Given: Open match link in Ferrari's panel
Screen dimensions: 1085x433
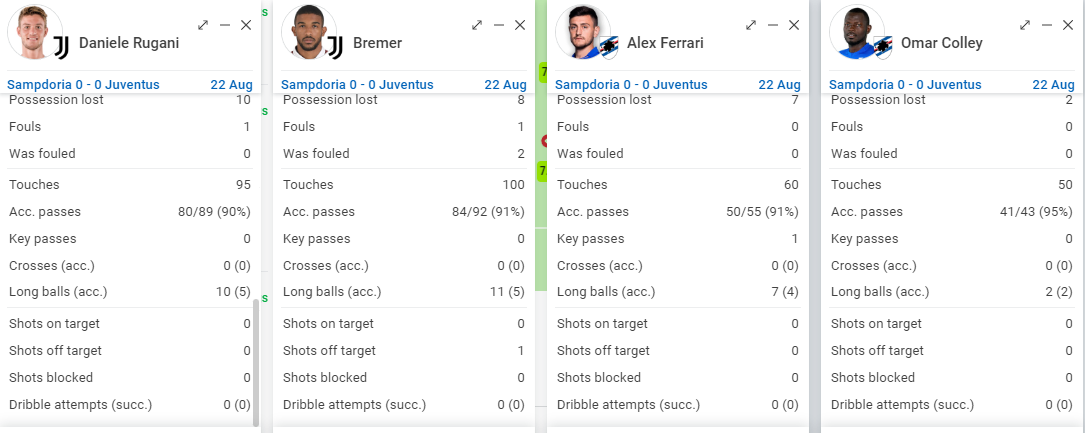Looking at the screenshot, I should [x=632, y=85].
